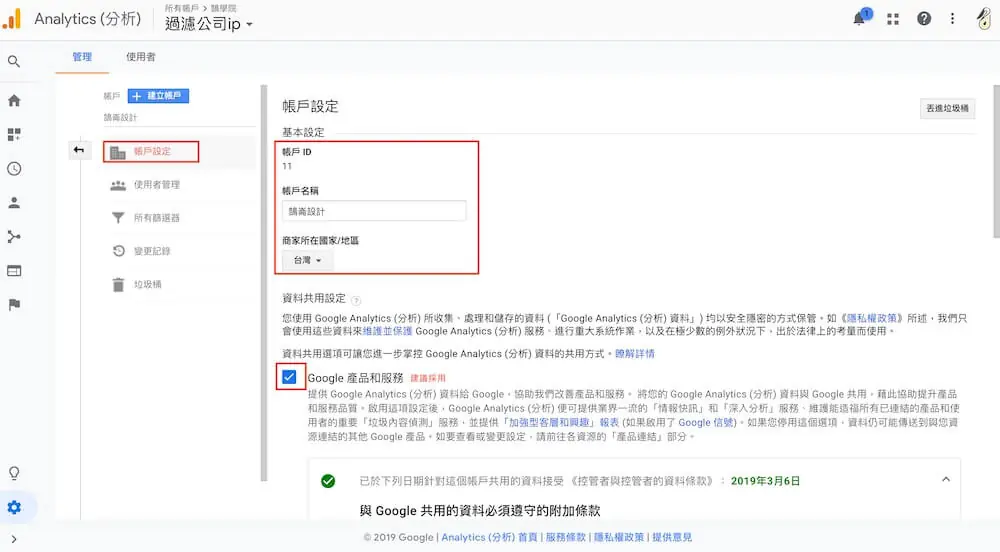Click the Admin gear icon
This screenshot has height=552, width=1000.
[x=14, y=507]
